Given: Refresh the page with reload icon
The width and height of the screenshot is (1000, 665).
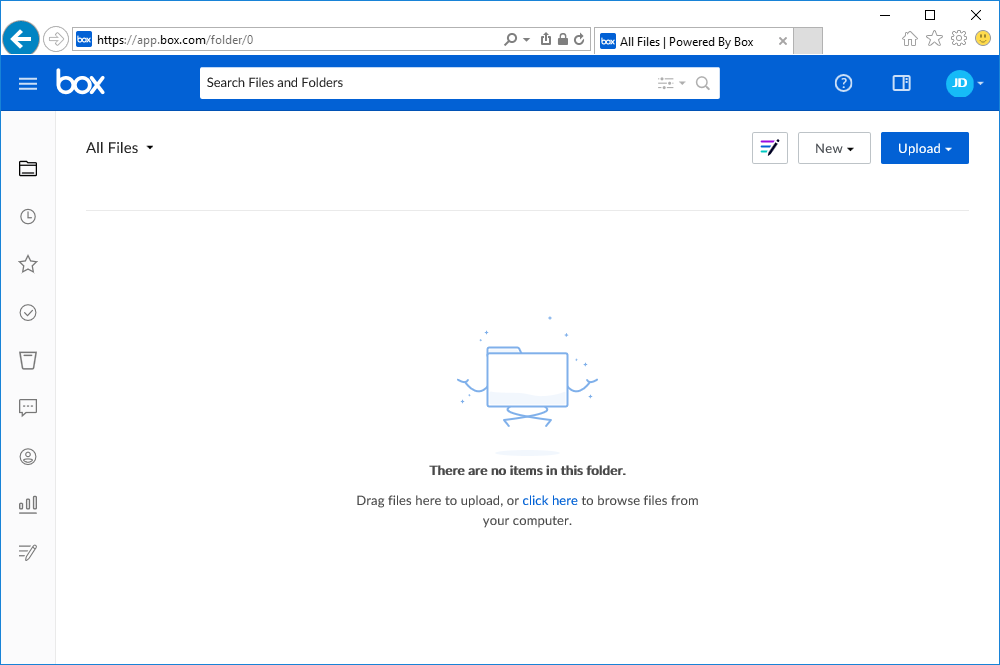Looking at the screenshot, I should tap(579, 40).
